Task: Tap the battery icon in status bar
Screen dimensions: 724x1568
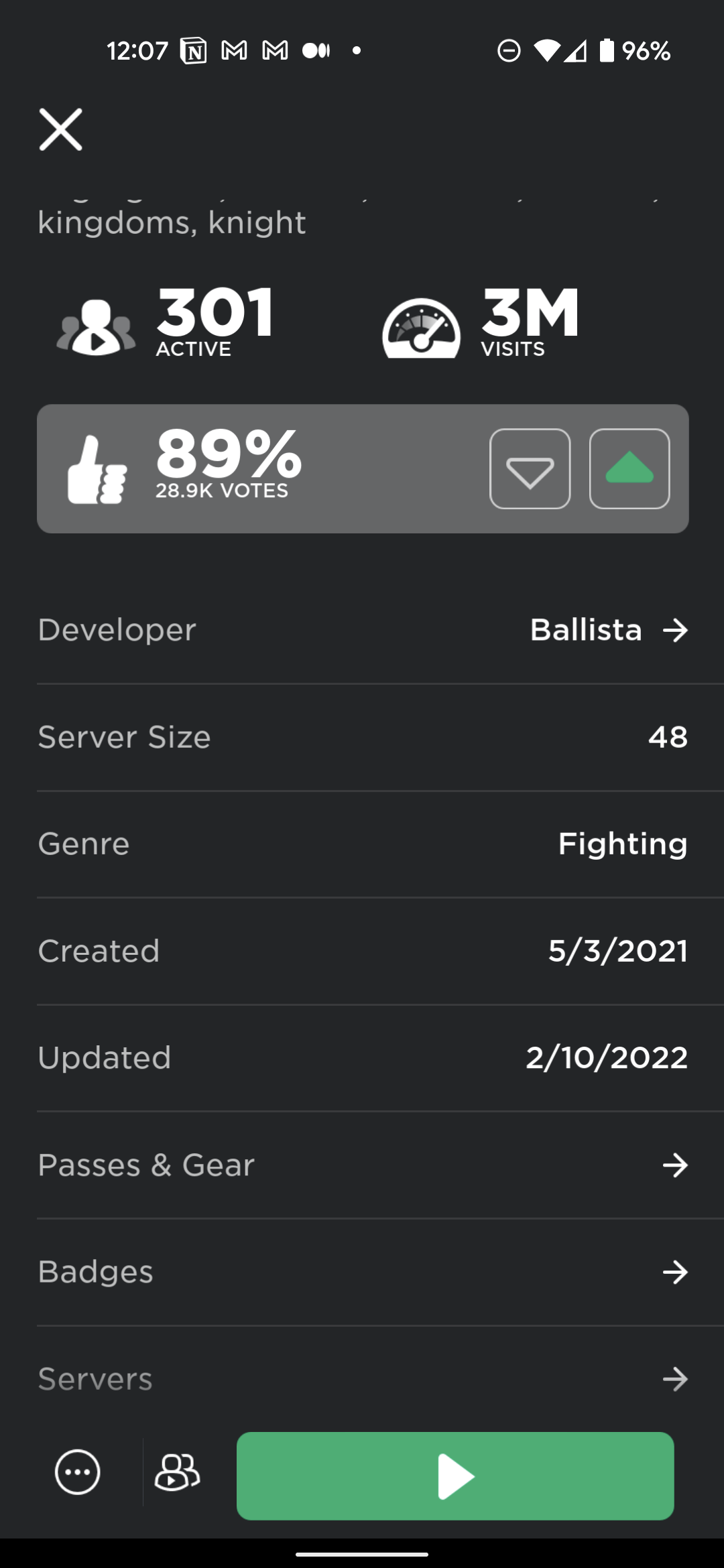Action: [607, 50]
